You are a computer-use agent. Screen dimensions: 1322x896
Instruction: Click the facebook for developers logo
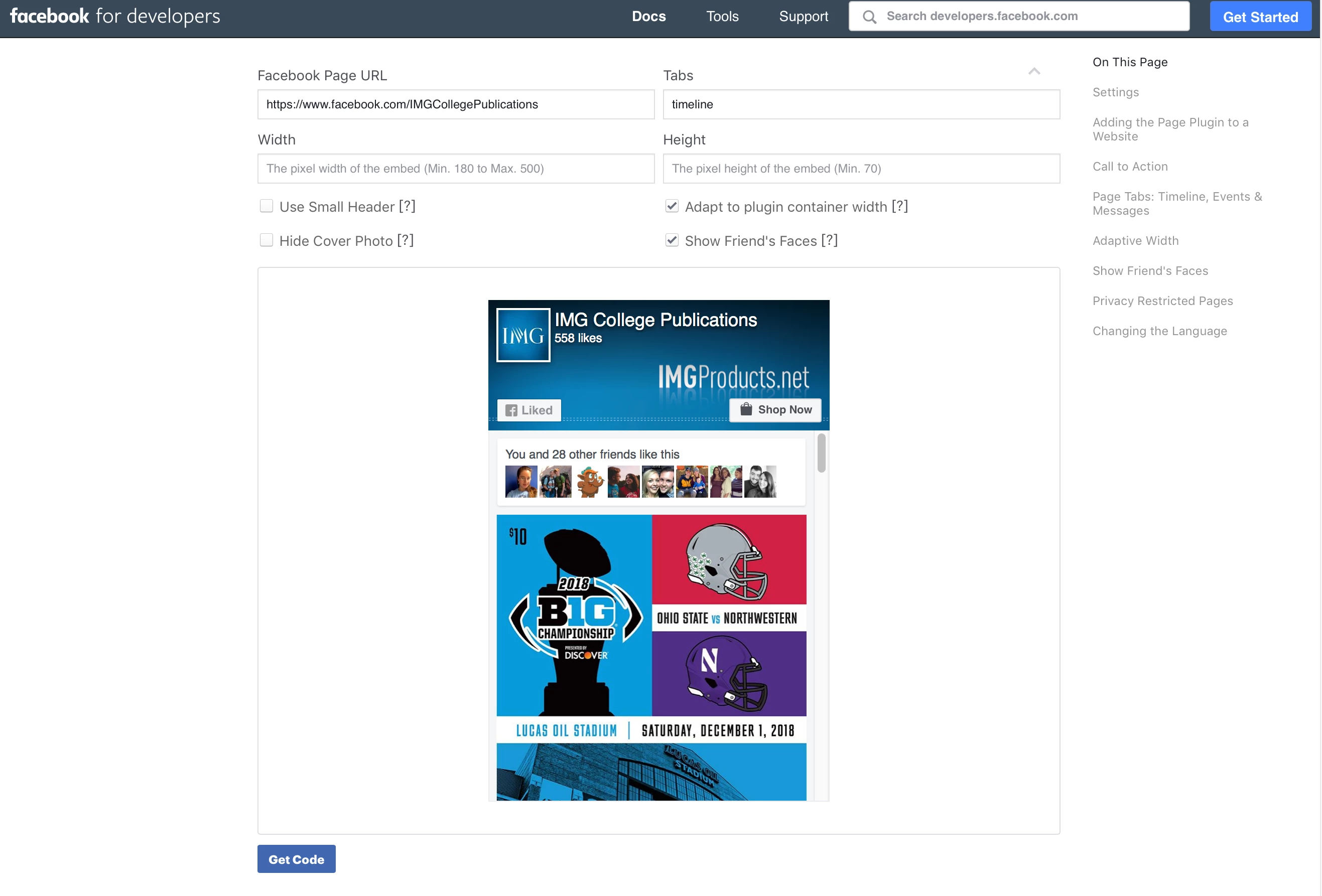pos(115,16)
